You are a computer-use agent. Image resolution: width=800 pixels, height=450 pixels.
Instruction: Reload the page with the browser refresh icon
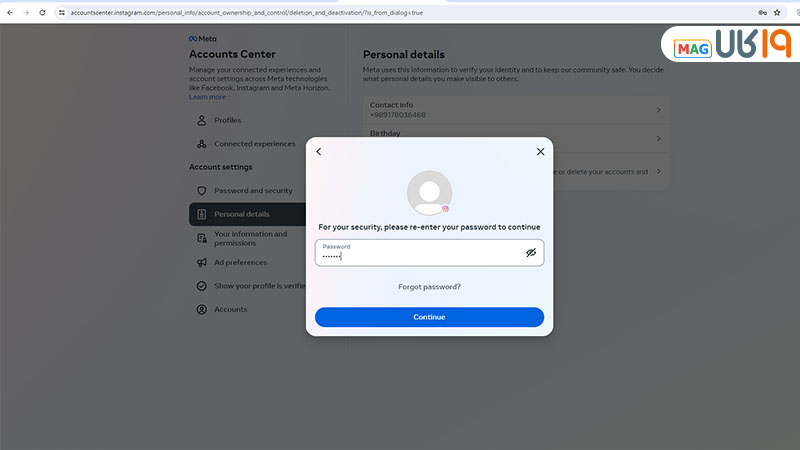43,12
